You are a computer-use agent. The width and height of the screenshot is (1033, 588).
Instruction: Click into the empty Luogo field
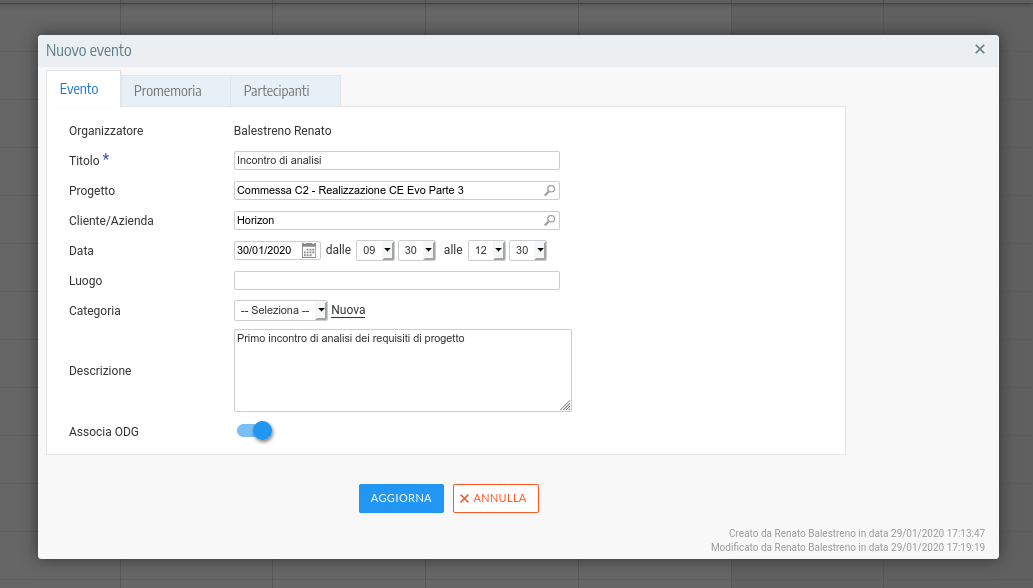coord(396,281)
